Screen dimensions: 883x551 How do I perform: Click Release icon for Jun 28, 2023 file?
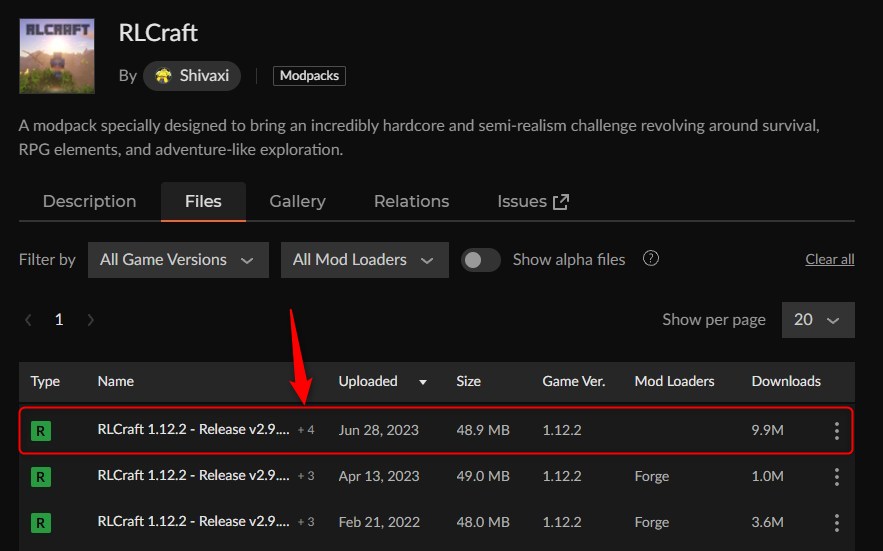41,431
